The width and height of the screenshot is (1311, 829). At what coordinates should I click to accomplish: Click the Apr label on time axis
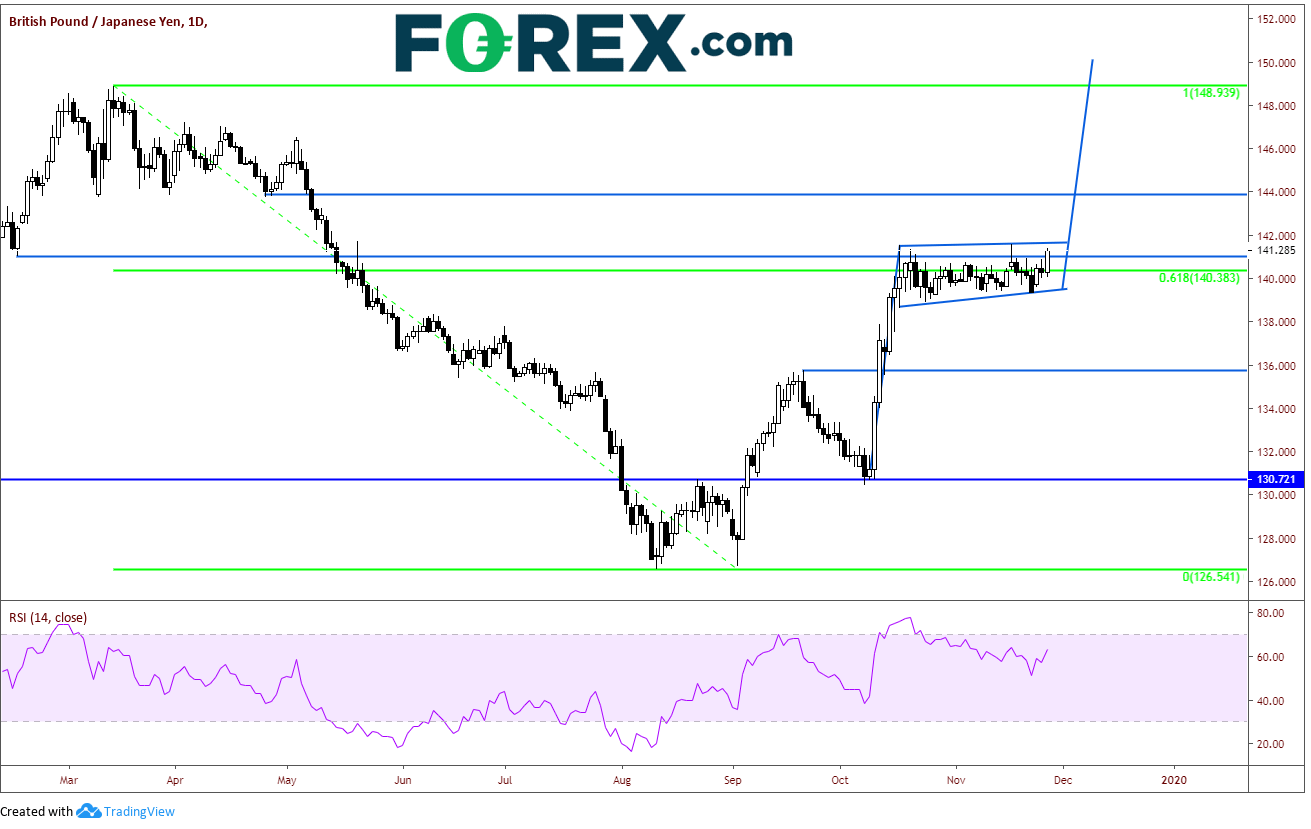pos(176,779)
